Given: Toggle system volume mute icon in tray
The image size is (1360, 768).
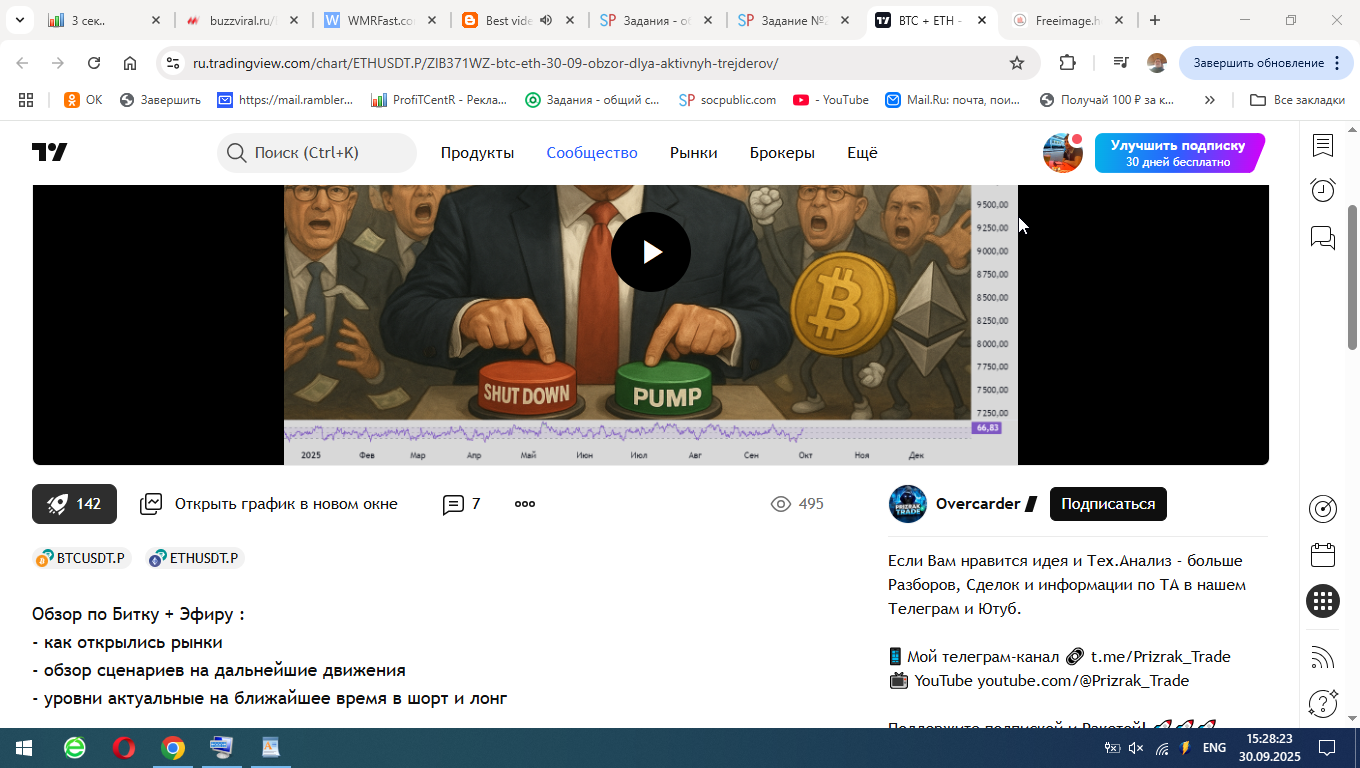Looking at the screenshot, I should click(x=1136, y=748).
